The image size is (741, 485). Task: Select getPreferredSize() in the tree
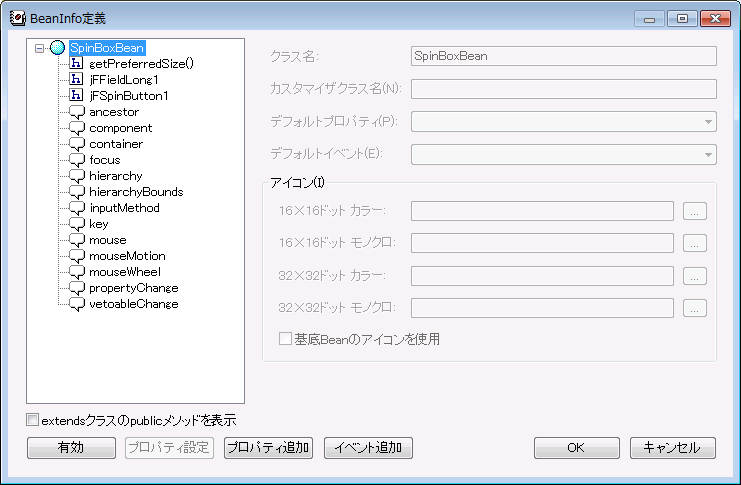click(141, 63)
